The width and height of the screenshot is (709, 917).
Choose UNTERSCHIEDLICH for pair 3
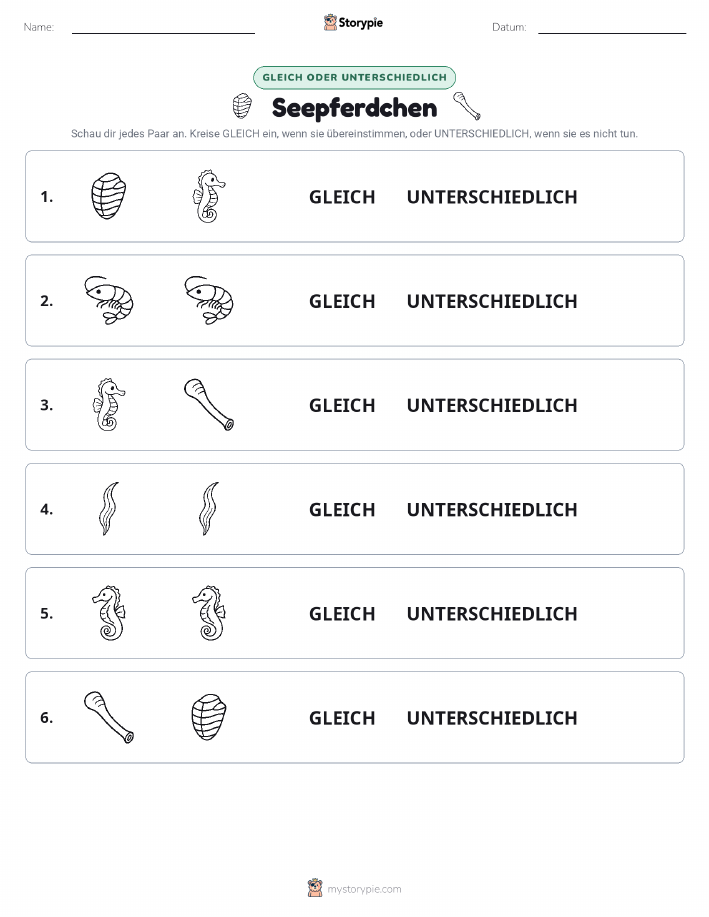pos(492,405)
